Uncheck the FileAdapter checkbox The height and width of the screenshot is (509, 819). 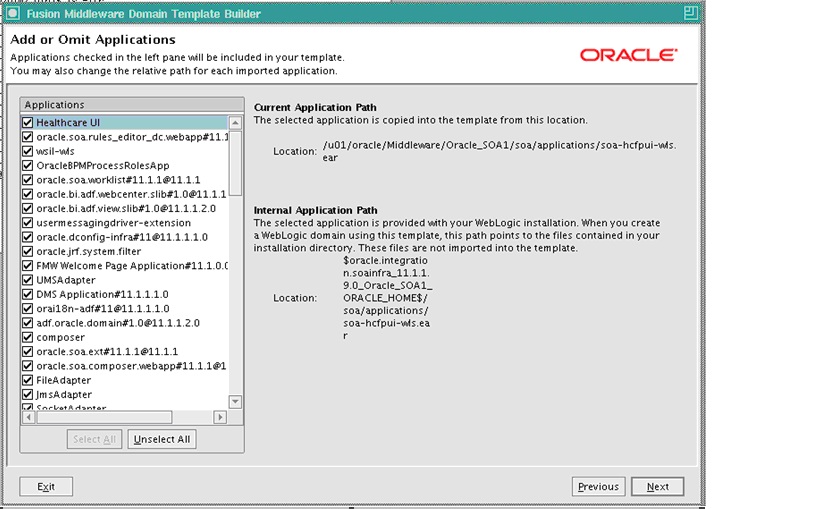pyautogui.click(x=28, y=380)
